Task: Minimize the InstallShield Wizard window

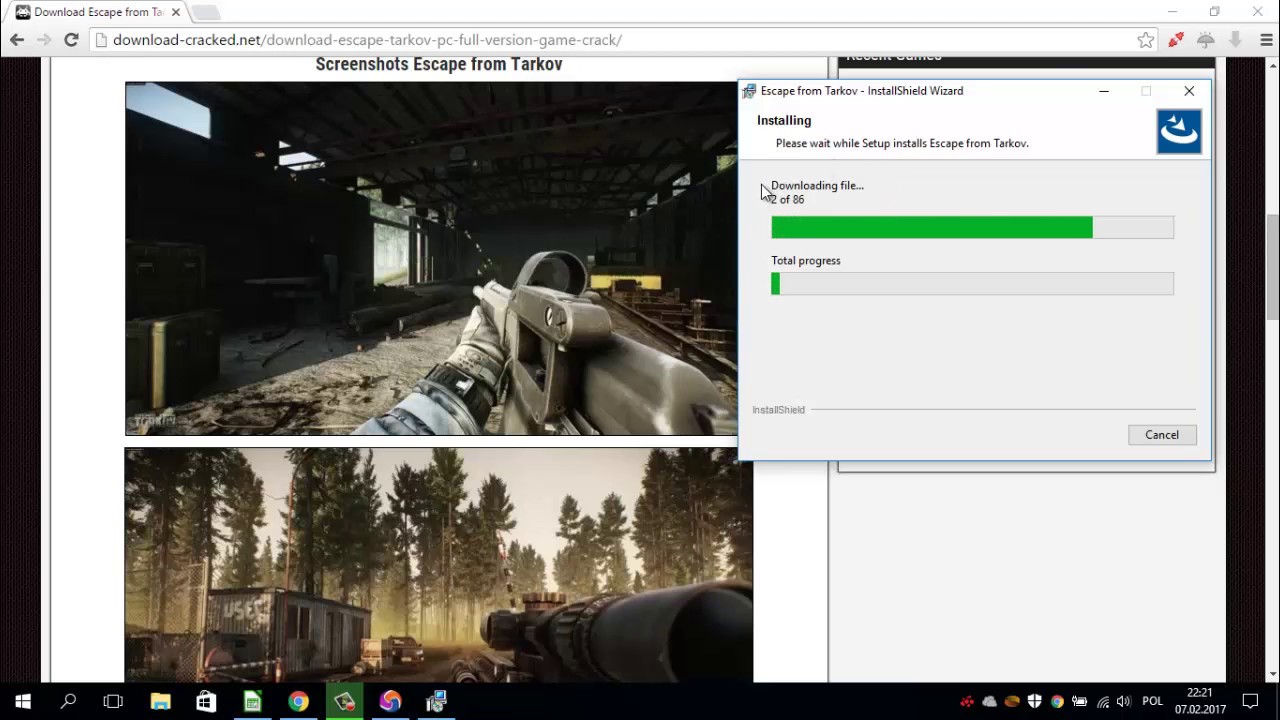Action: 1104,91
